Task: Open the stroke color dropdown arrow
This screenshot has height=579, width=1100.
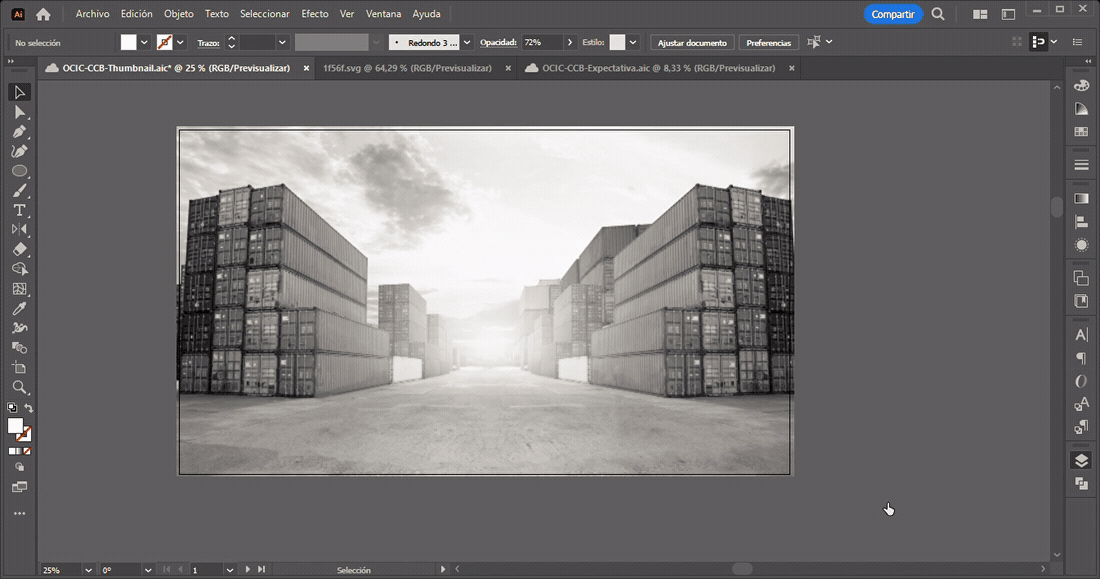Action: [x=180, y=42]
